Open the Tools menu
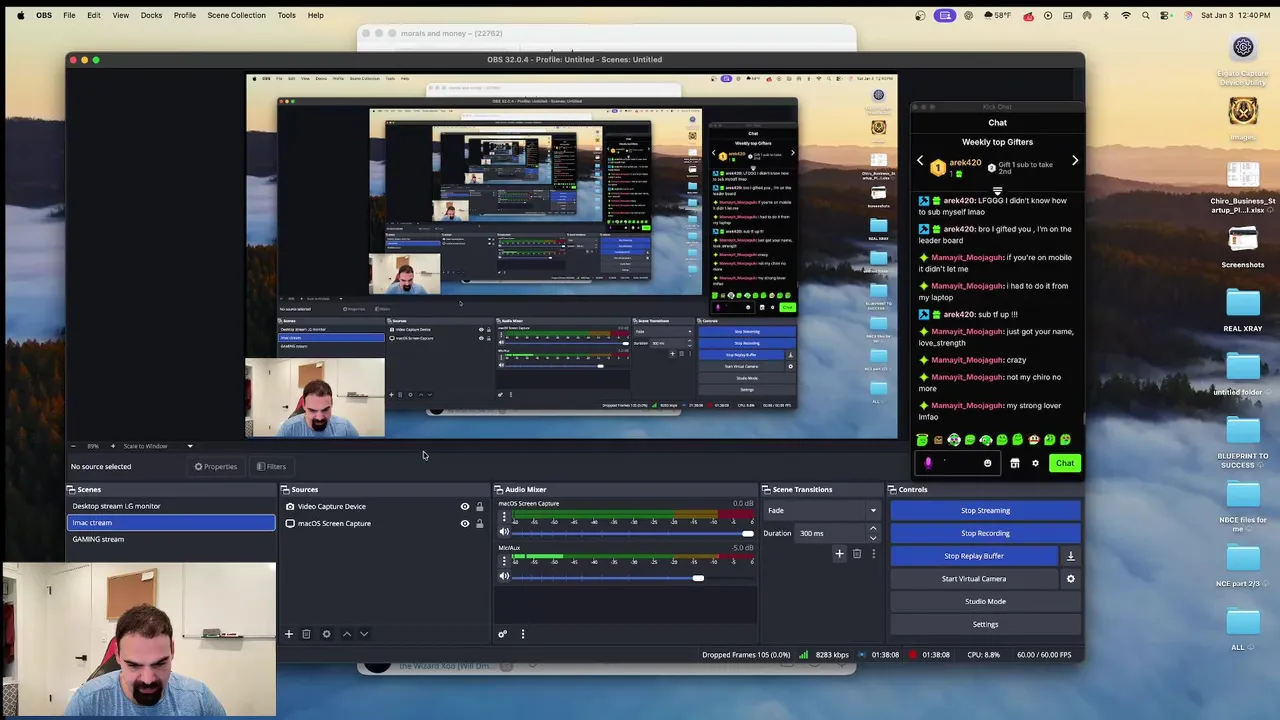This screenshot has width=1280, height=720. coord(286,15)
